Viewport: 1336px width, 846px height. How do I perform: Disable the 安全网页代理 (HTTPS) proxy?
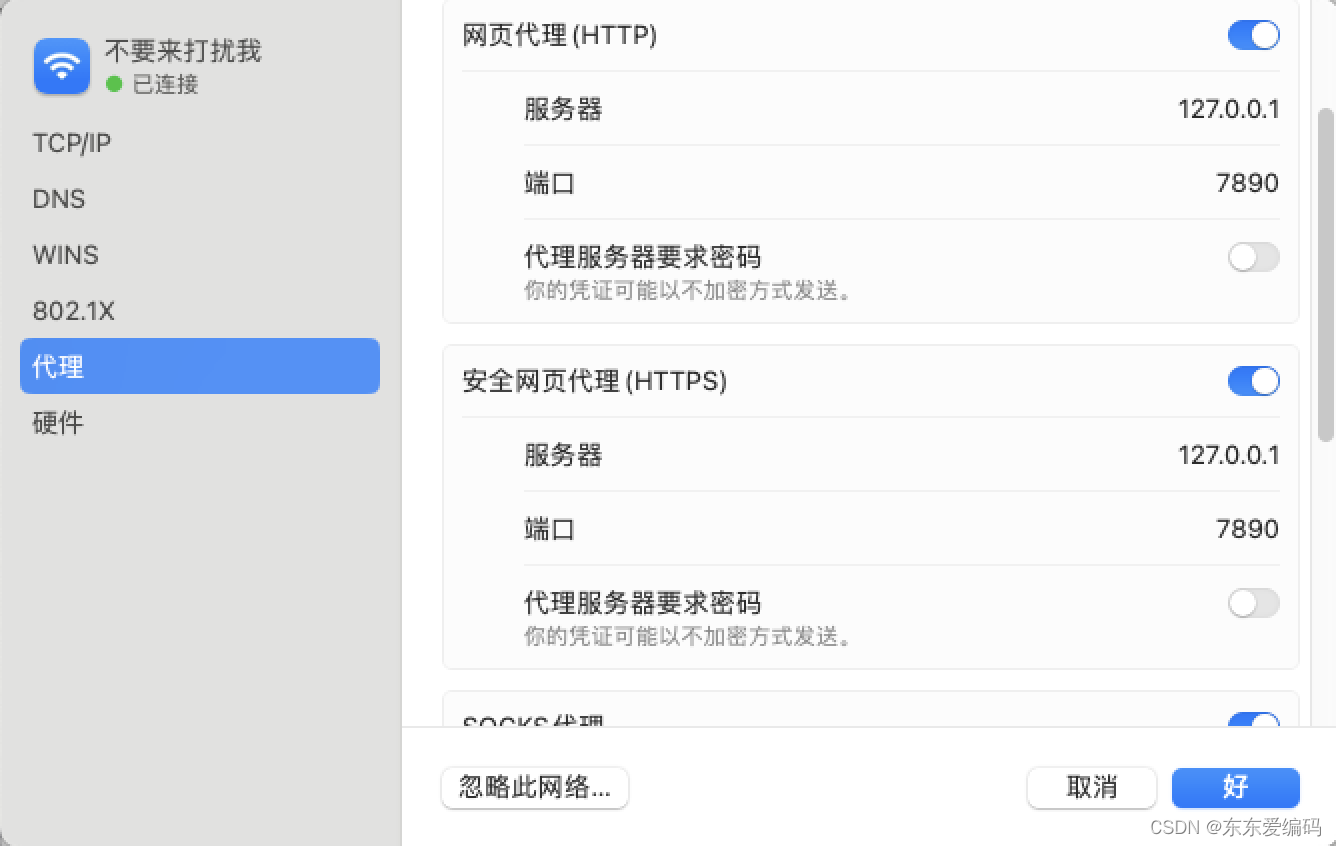(1253, 381)
